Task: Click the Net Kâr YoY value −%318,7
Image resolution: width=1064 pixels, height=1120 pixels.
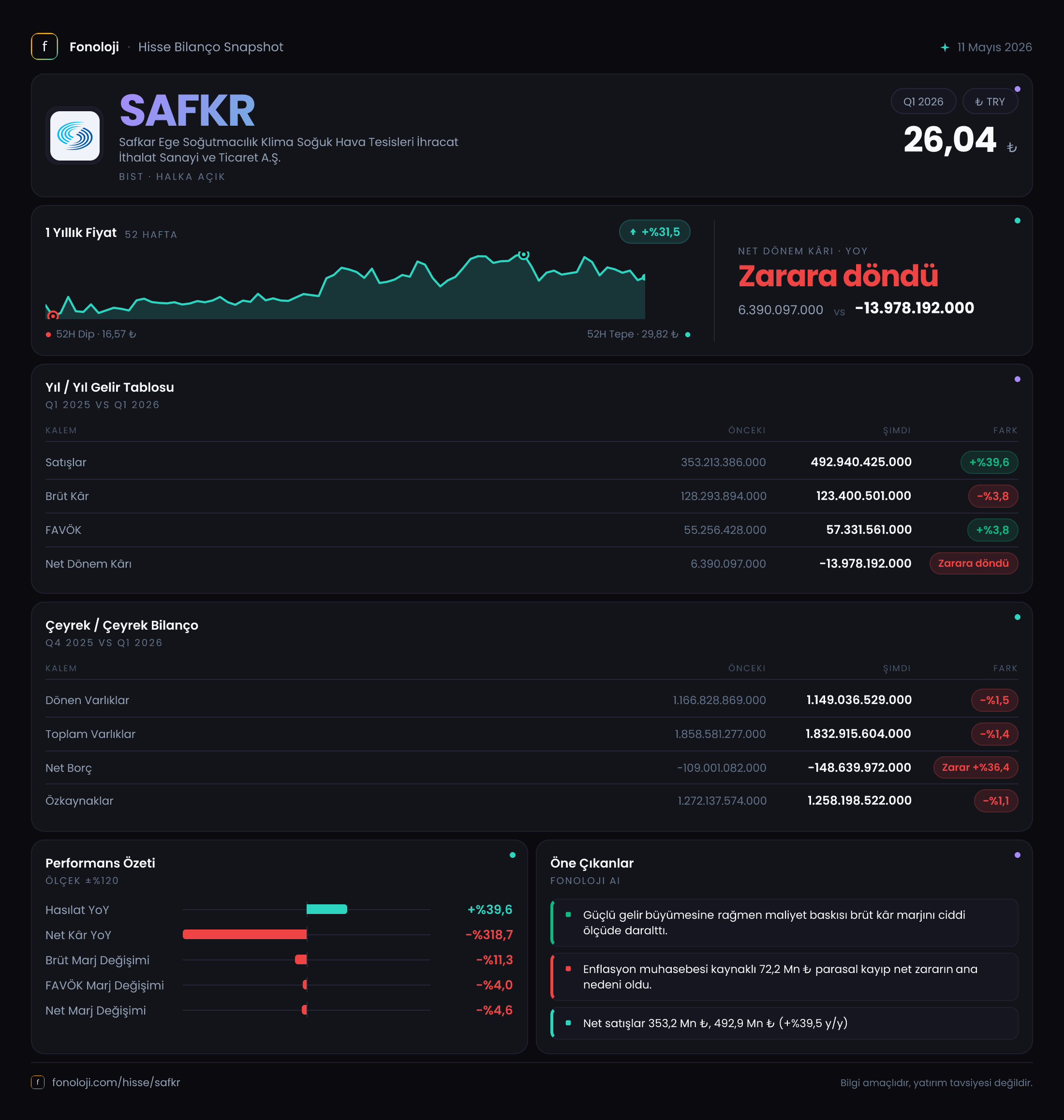Action: [x=489, y=935]
